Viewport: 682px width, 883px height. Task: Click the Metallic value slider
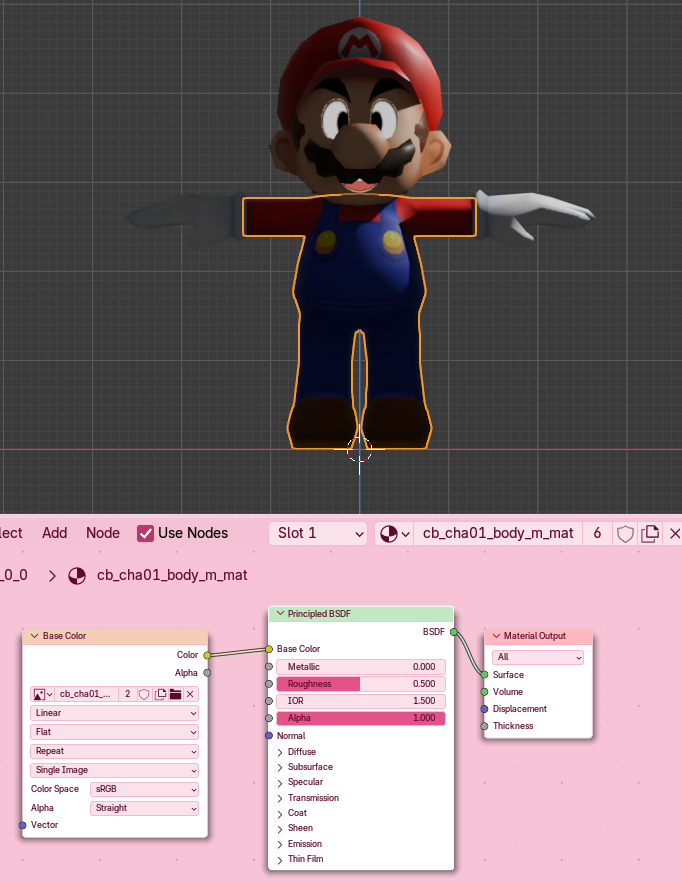(360, 667)
